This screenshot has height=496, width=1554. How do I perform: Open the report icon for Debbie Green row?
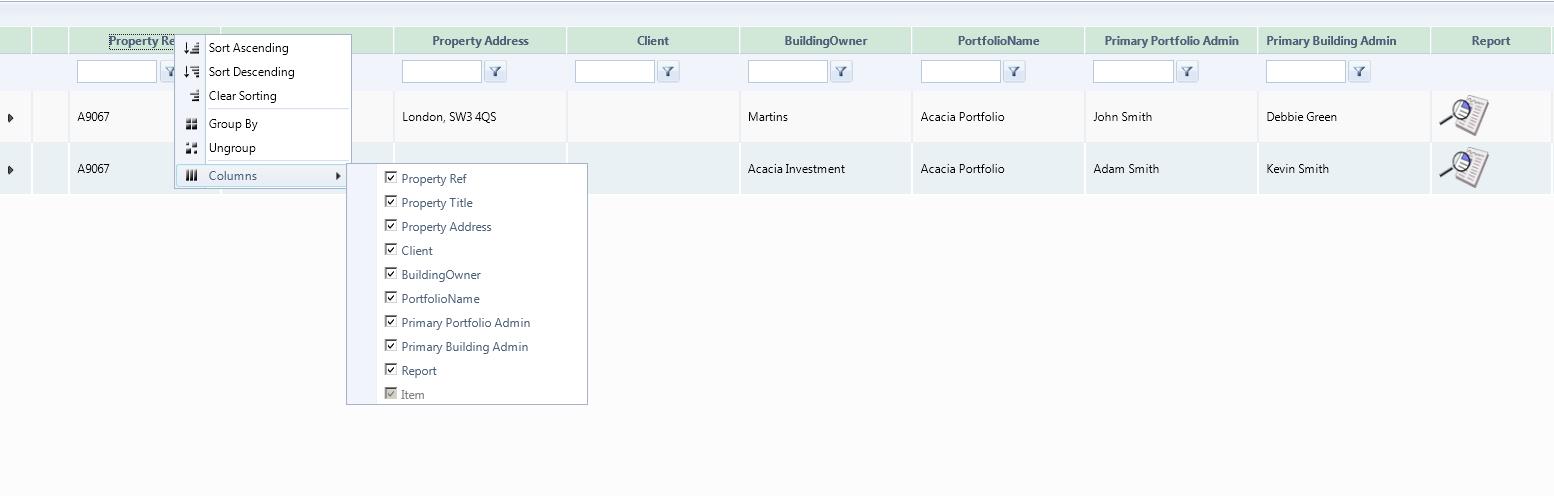(1464, 116)
